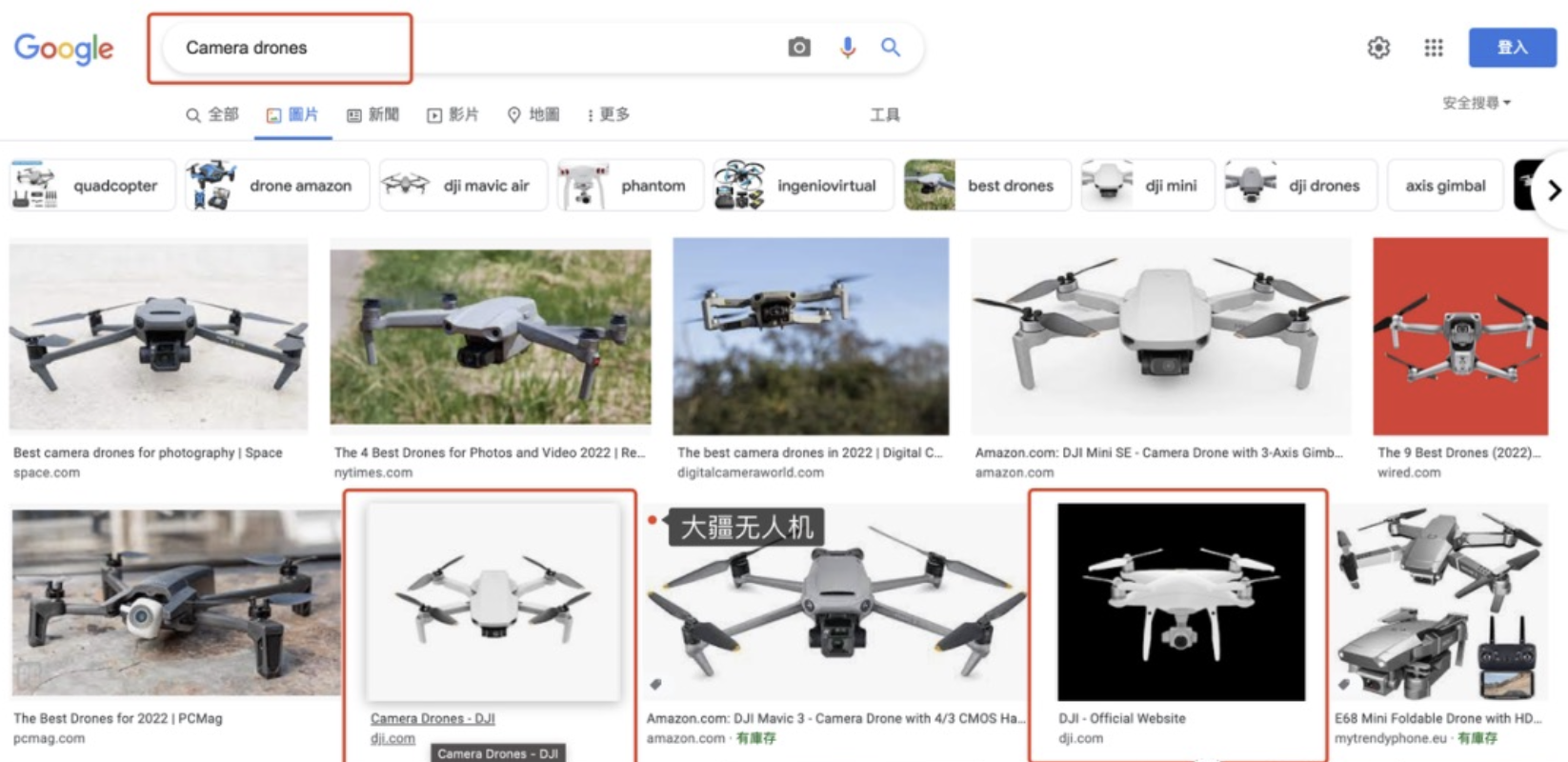
Task: Open the wired.com red background image
Action: pyautogui.click(x=1460, y=336)
